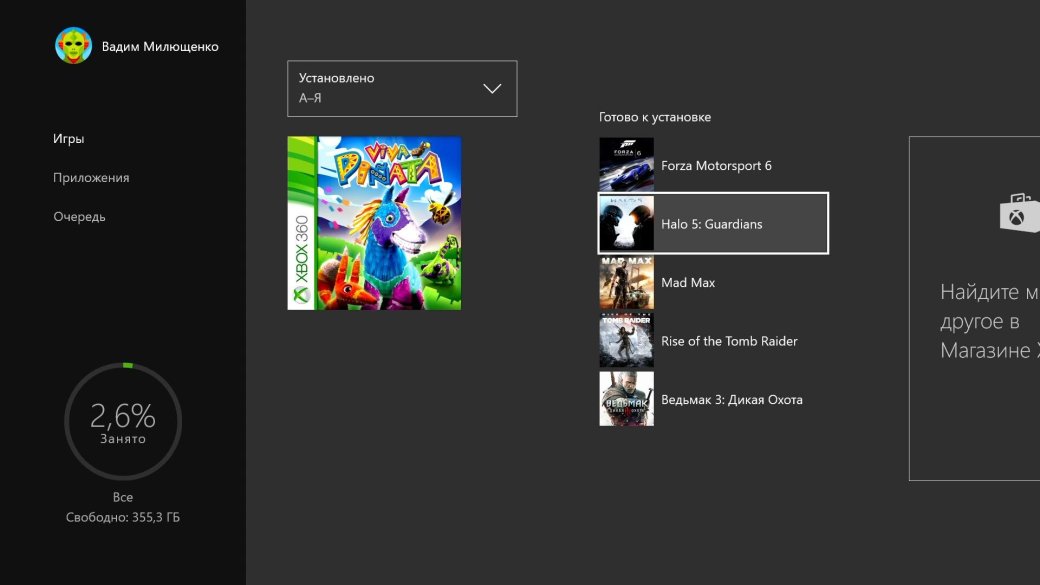Open the Найдите другое в Магазине tile

click(974, 308)
